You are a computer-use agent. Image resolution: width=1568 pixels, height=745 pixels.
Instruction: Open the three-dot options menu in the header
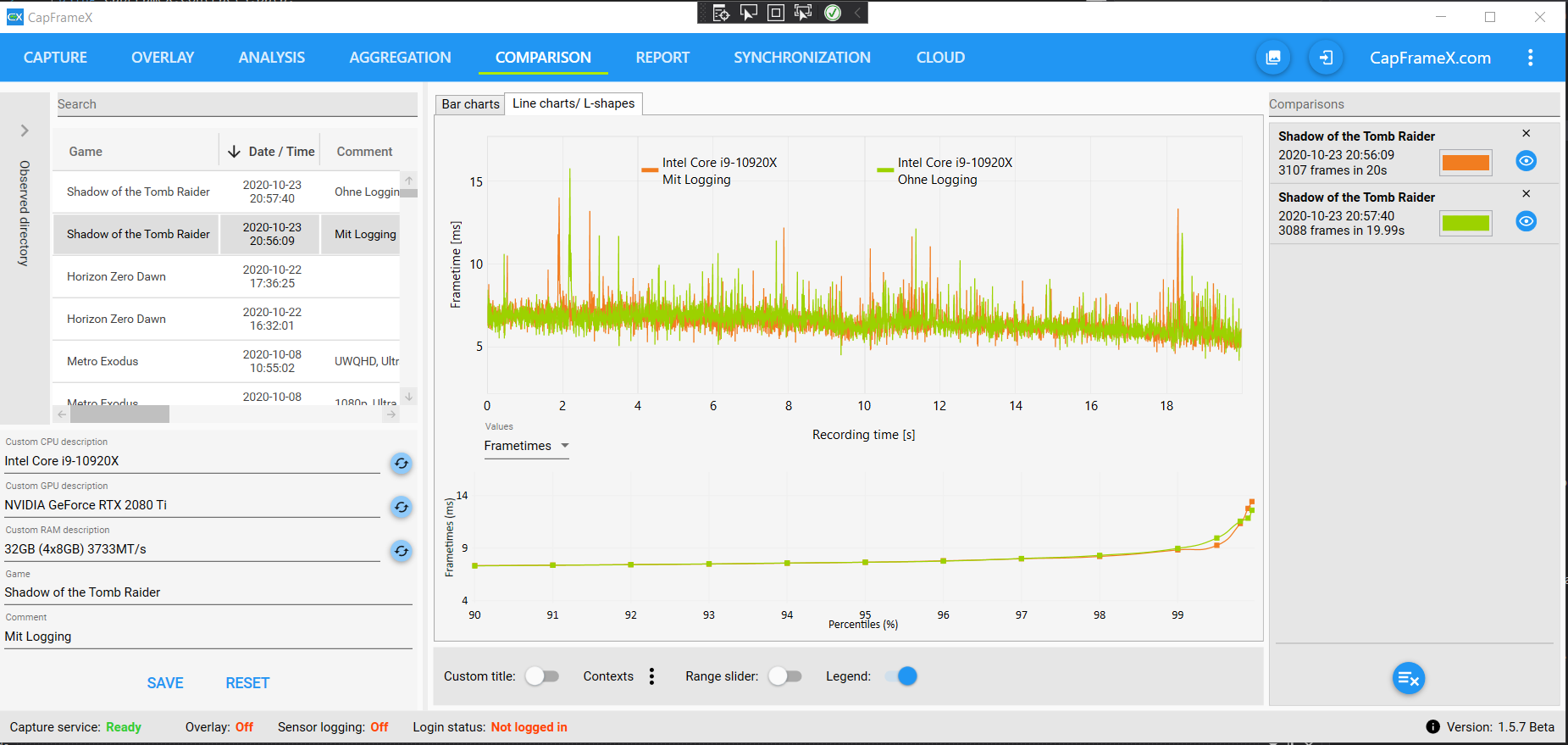(1530, 58)
